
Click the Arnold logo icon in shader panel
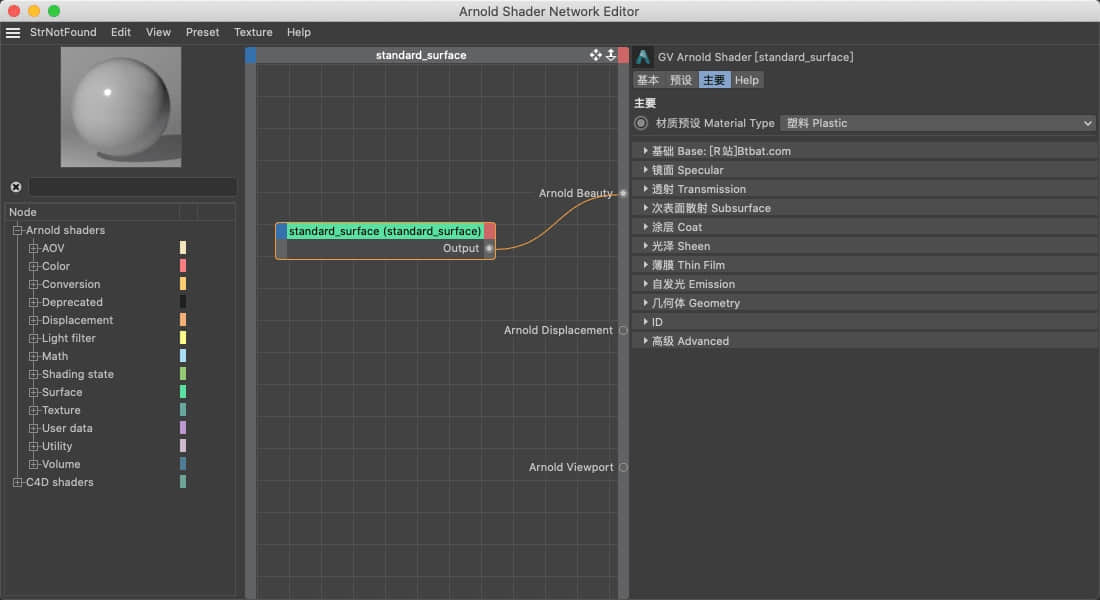coord(643,57)
